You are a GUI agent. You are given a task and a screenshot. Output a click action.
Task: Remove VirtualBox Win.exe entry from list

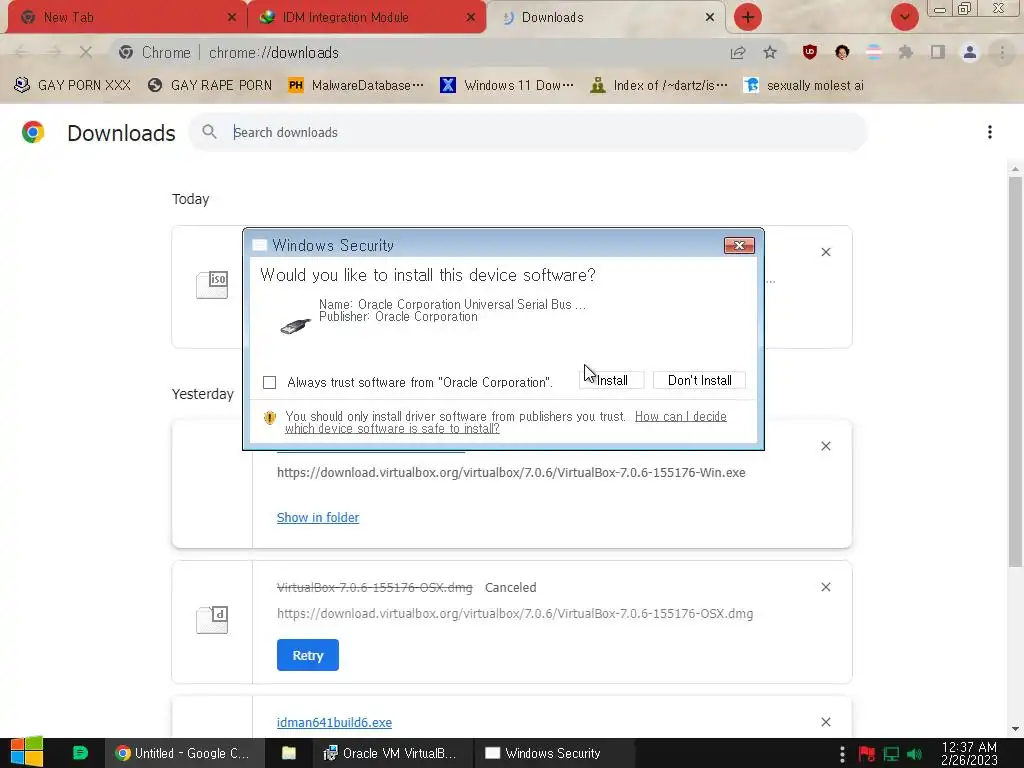825,446
